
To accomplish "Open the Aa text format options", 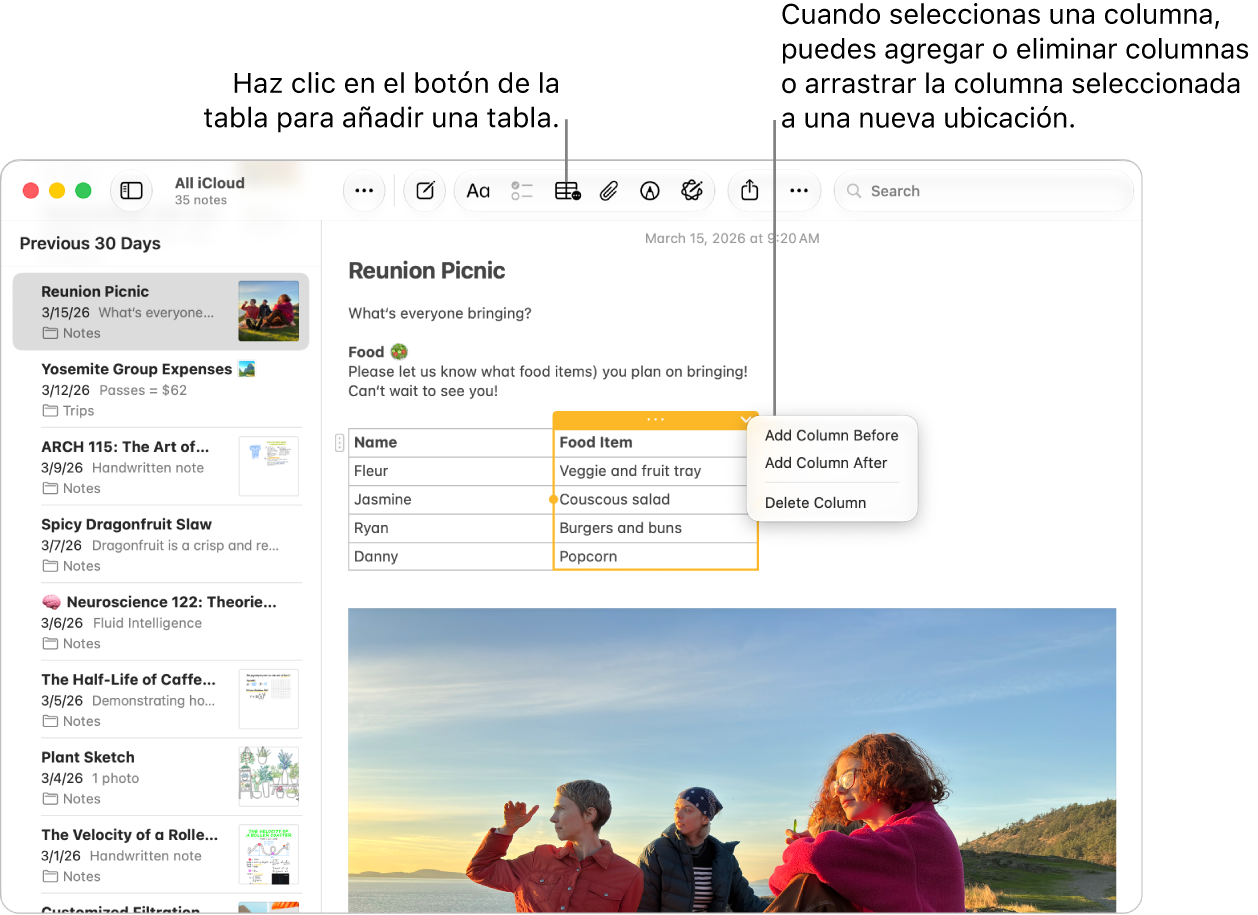I will tap(478, 191).
